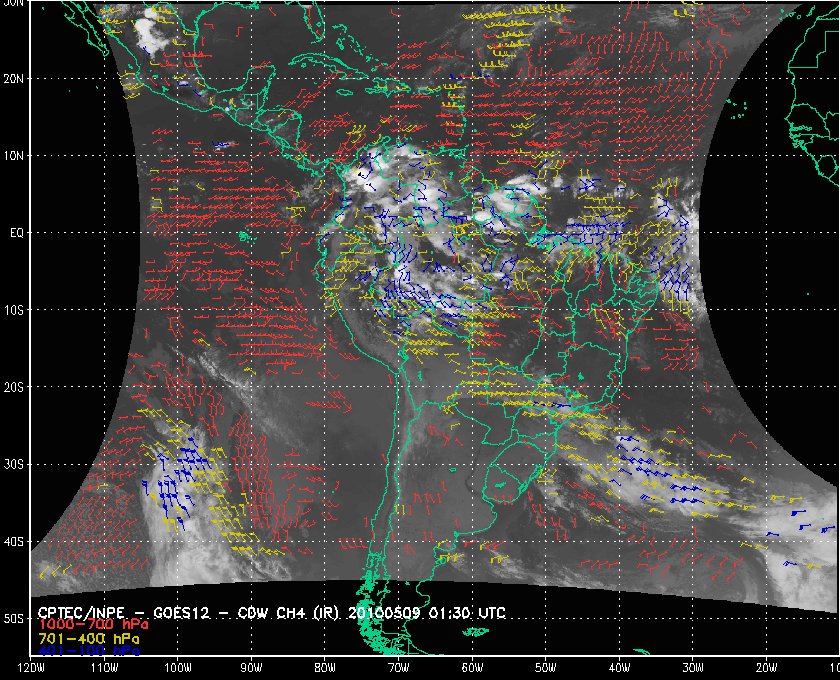
Task: Click the 120W longitude label
Action: [31, 668]
